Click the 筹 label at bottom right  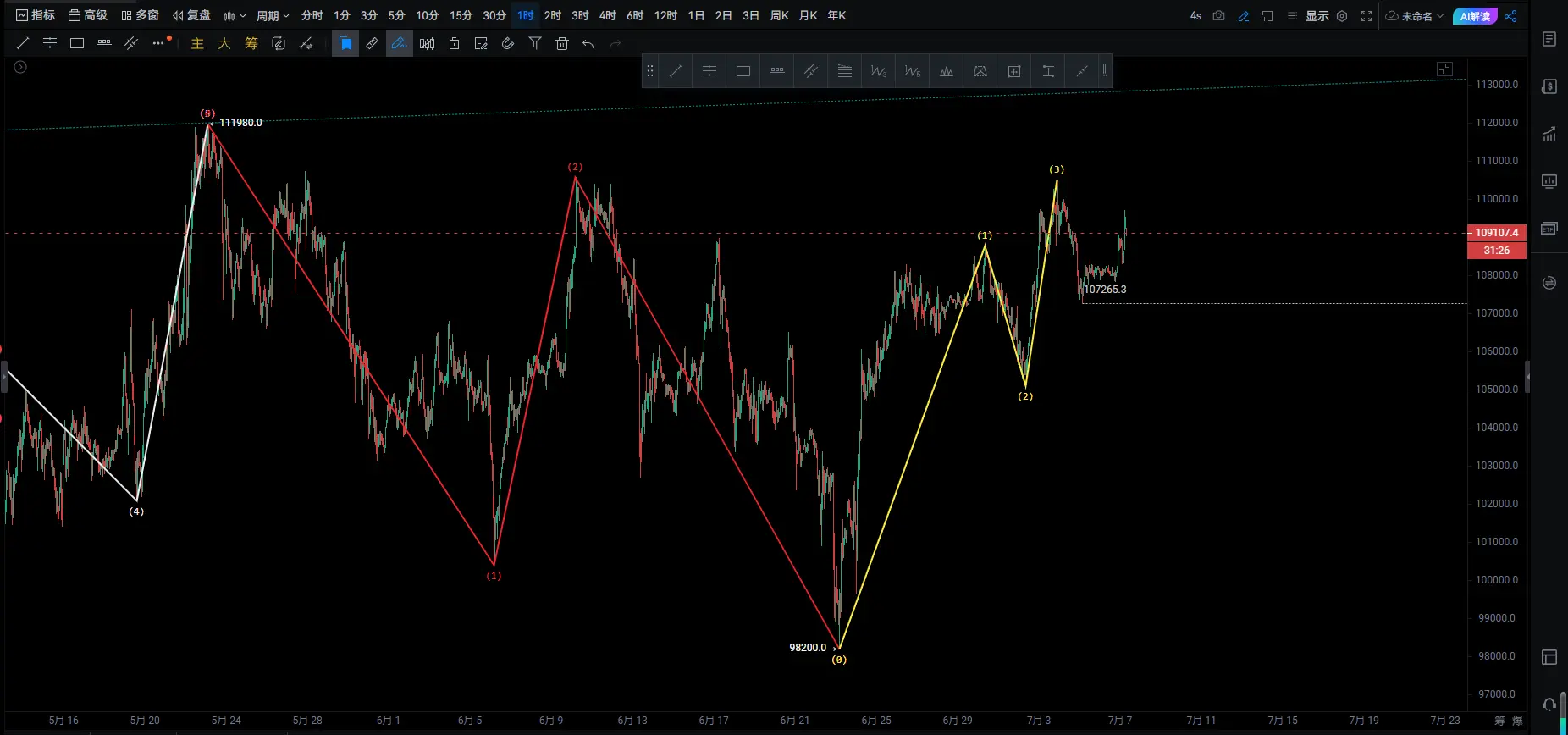[1499, 721]
